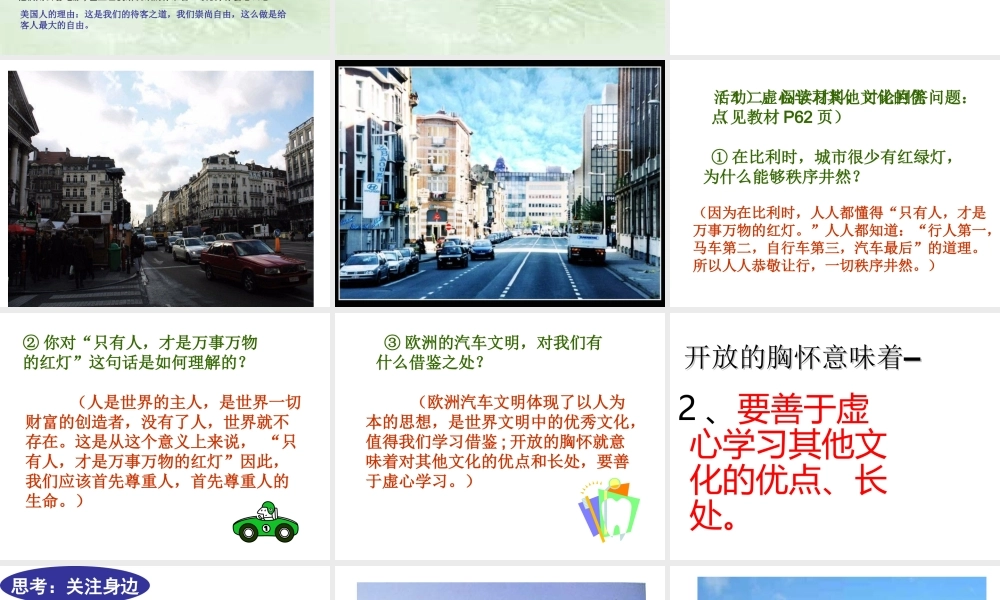Click the text 什么借鉴之处？
This screenshot has width=1000, height=600.
430,363
